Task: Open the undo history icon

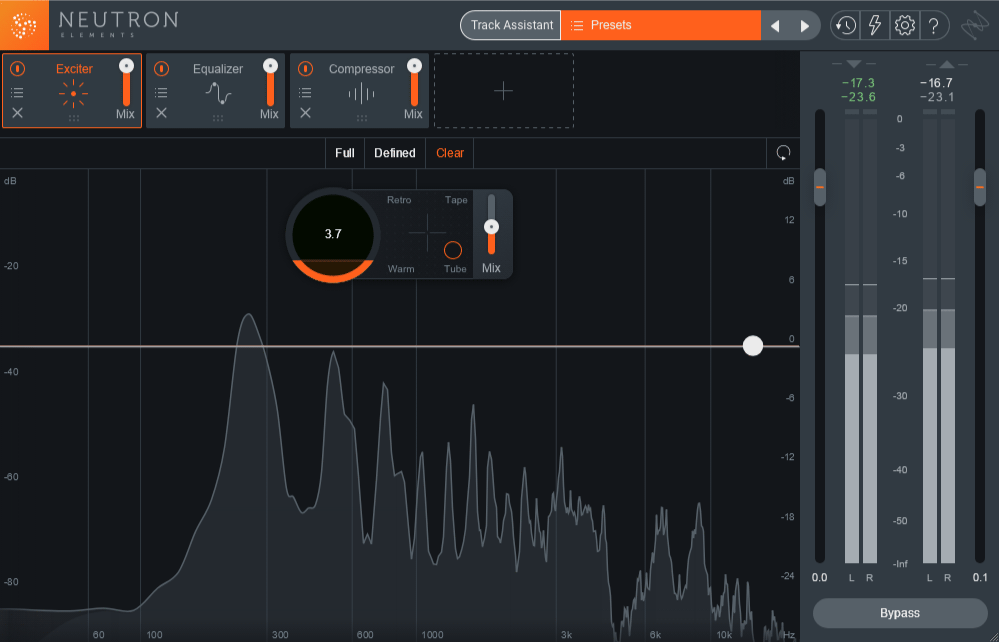Action: pyautogui.click(x=845, y=25)
